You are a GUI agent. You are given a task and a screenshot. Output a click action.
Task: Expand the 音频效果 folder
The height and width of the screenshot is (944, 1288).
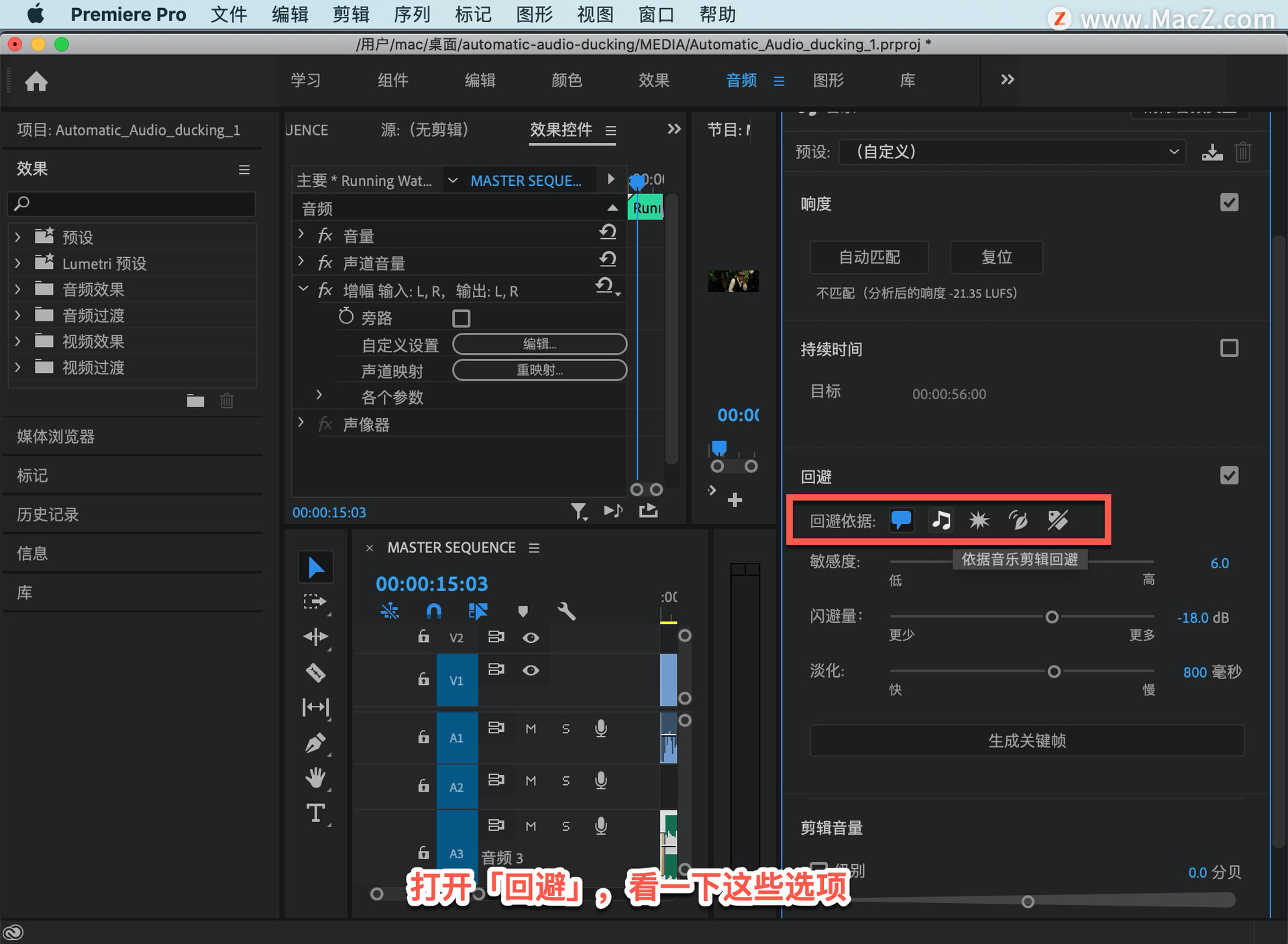pos(17,289)
